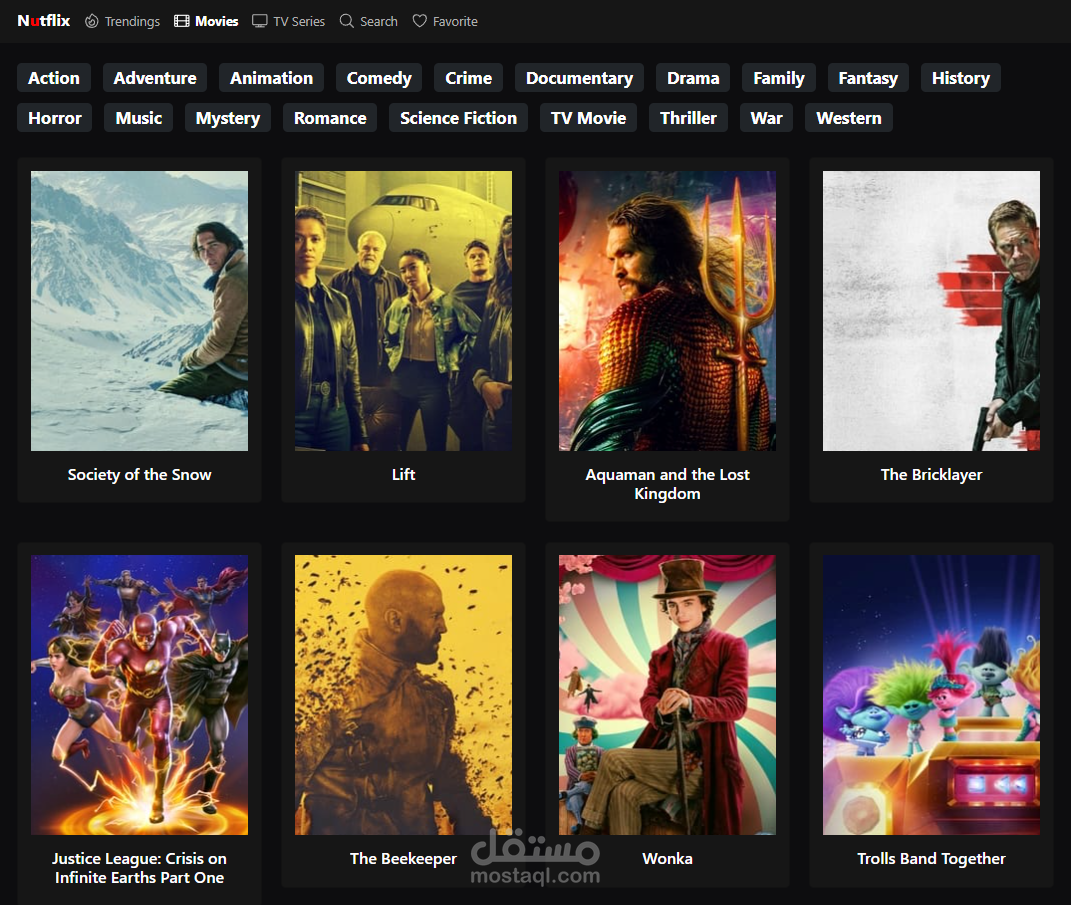This screenshot has height=905, width=1071.
Task: Click the "Society of the Snow" title
Action: [x=139, y=475]
